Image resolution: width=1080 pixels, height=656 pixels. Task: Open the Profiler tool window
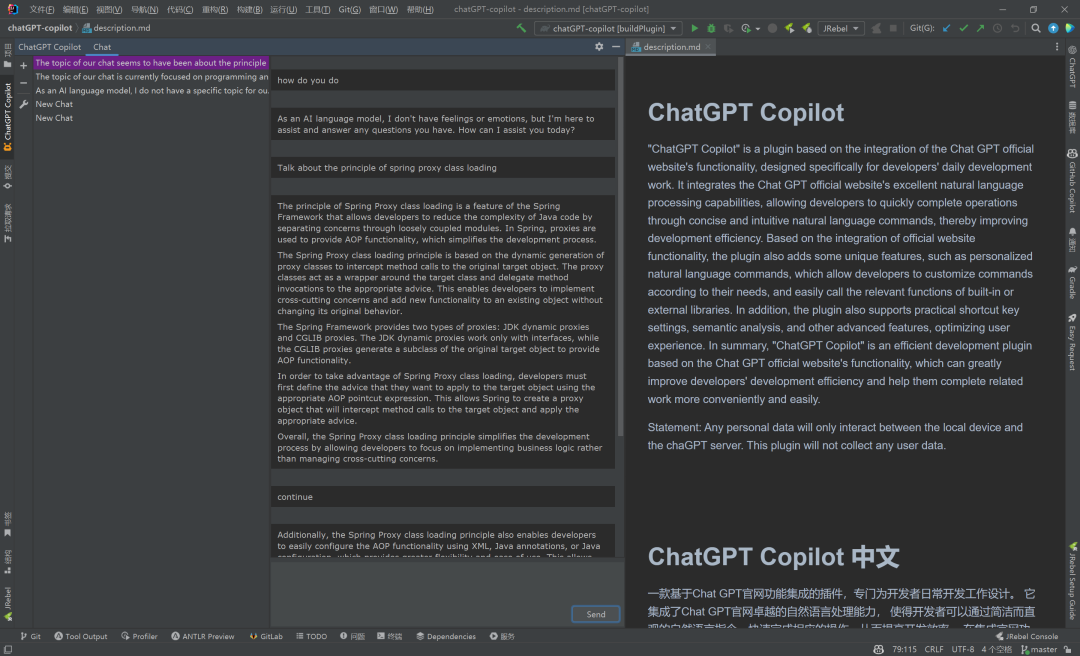[139, 636]
